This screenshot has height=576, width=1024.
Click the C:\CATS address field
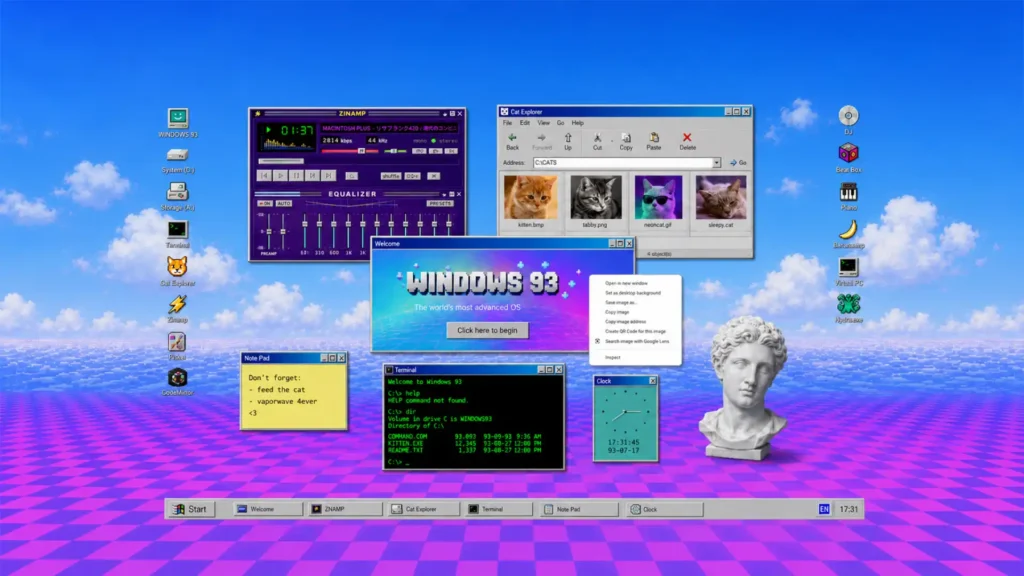click(622, 163)
